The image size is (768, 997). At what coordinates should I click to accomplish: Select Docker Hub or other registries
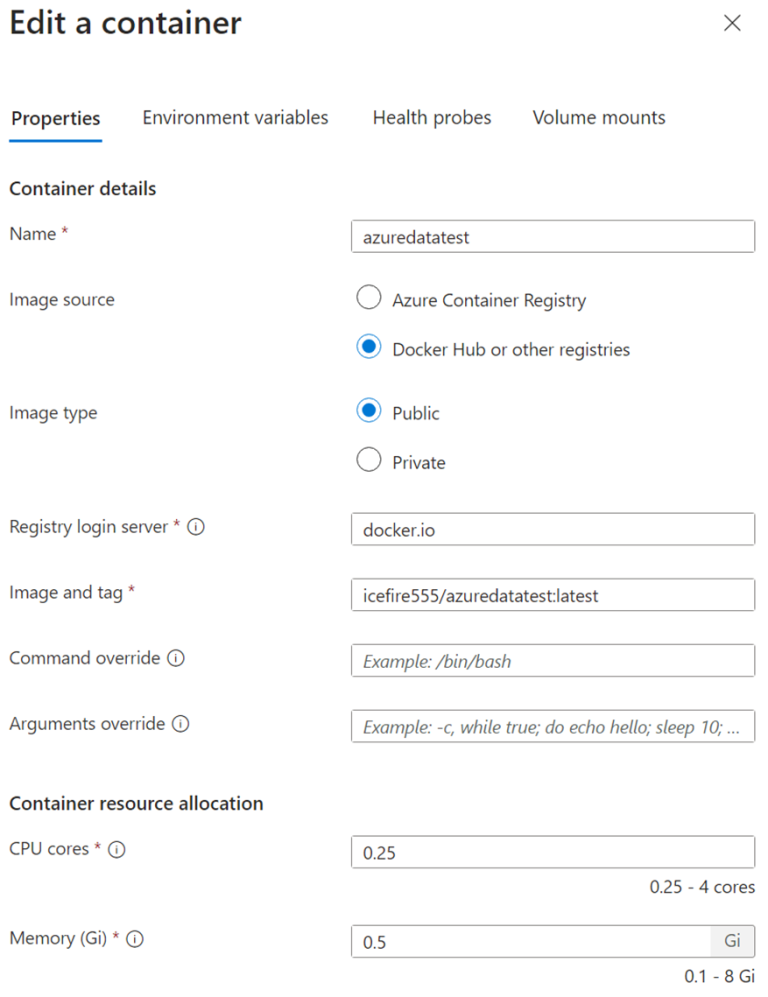369,349
